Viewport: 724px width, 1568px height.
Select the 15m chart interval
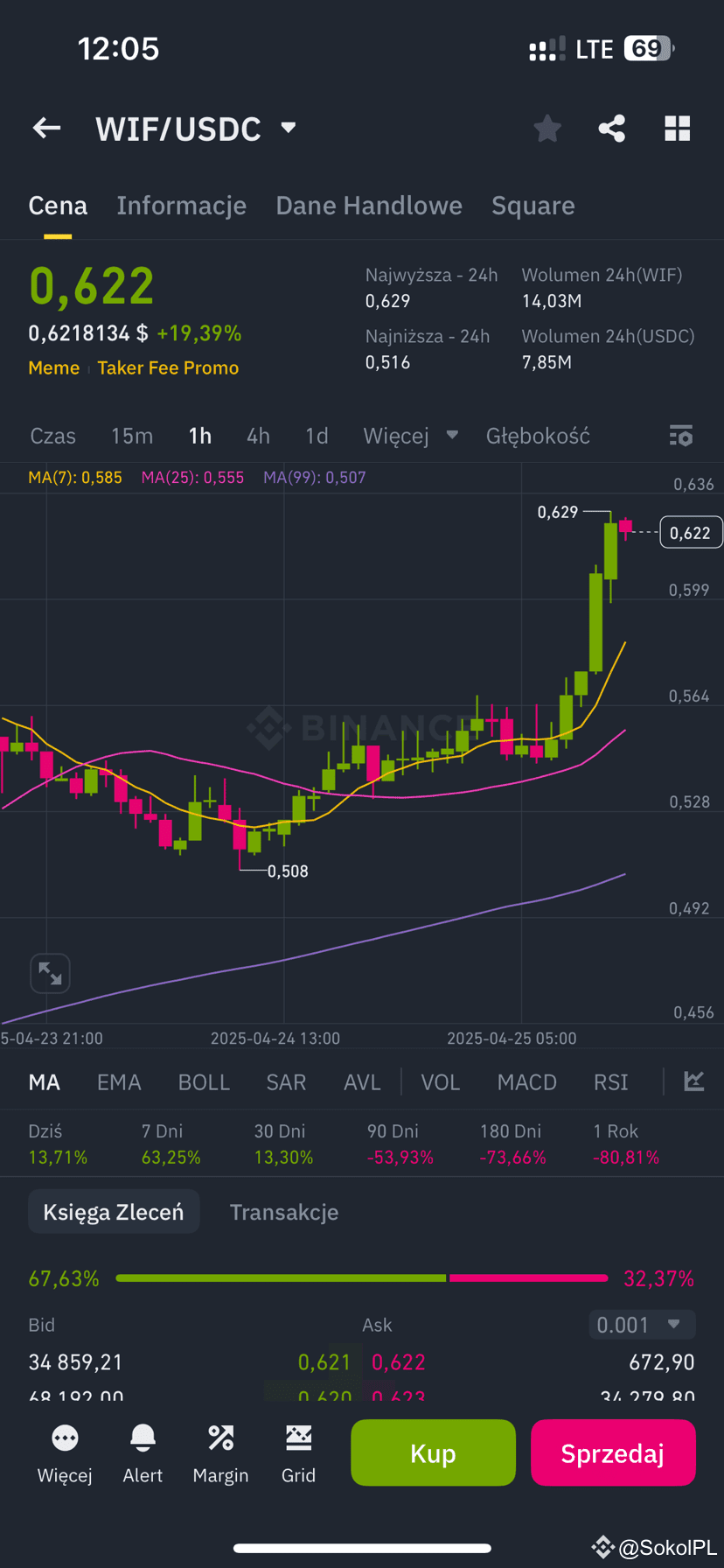[x=132, y=436]
